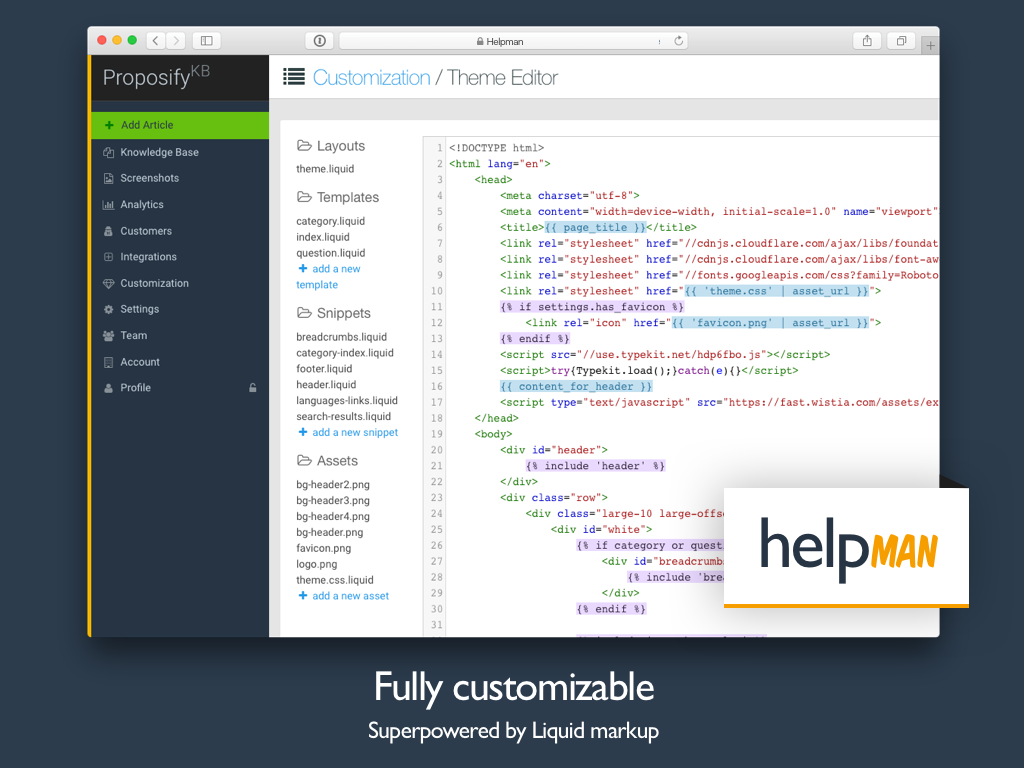
Task: Click the Customization diamond icon
Action: pos(108,283)
